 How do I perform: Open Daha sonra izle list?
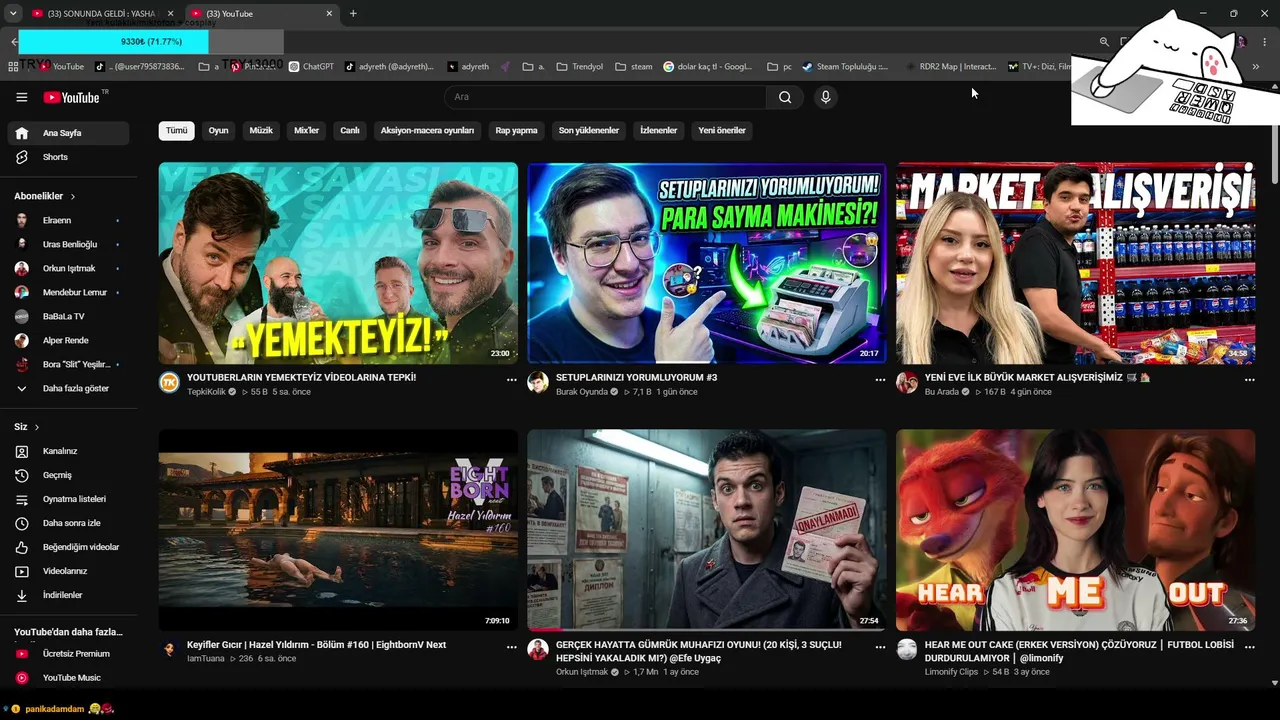click(68, 523)
